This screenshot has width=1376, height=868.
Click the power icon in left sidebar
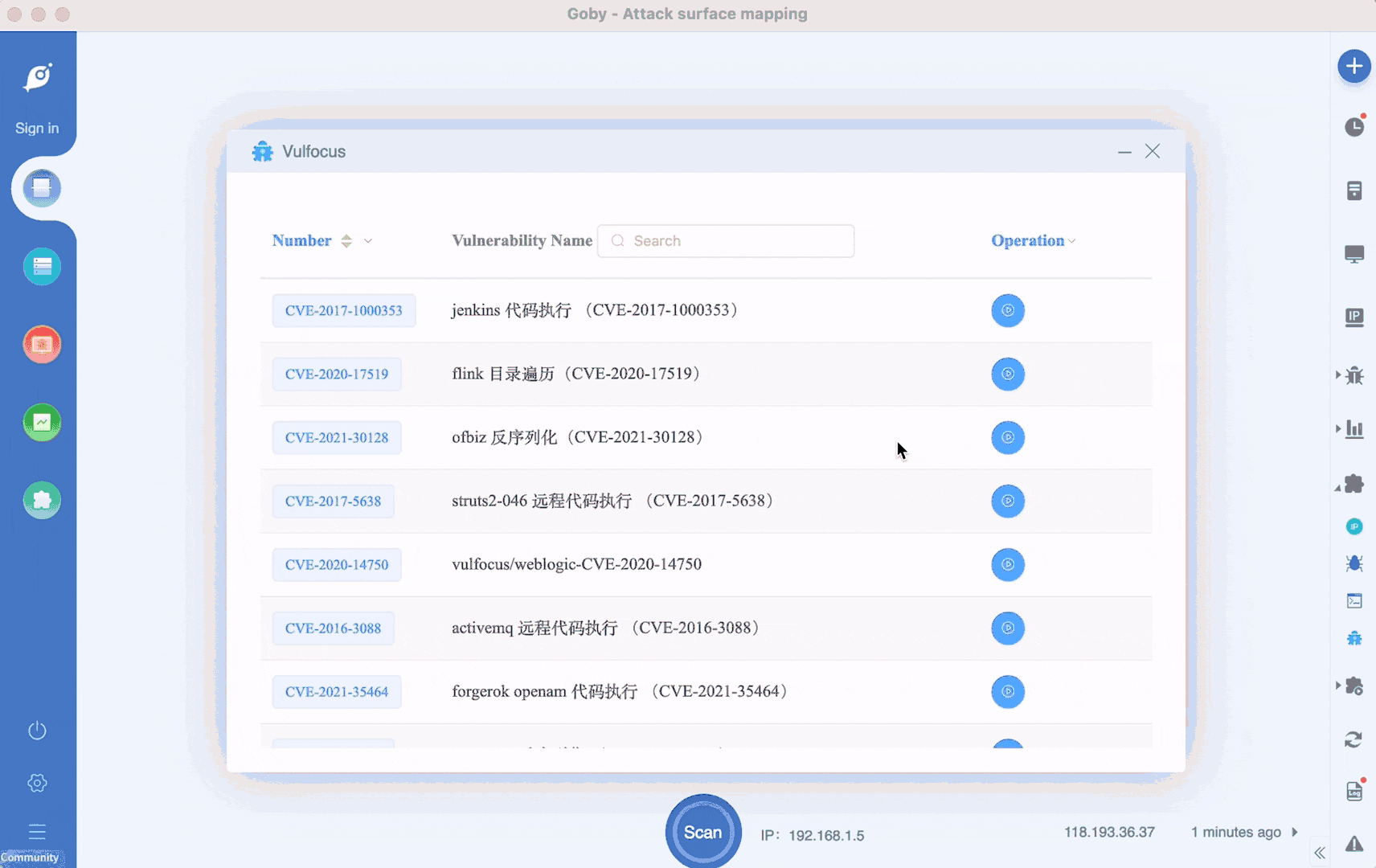pos(37,731)
